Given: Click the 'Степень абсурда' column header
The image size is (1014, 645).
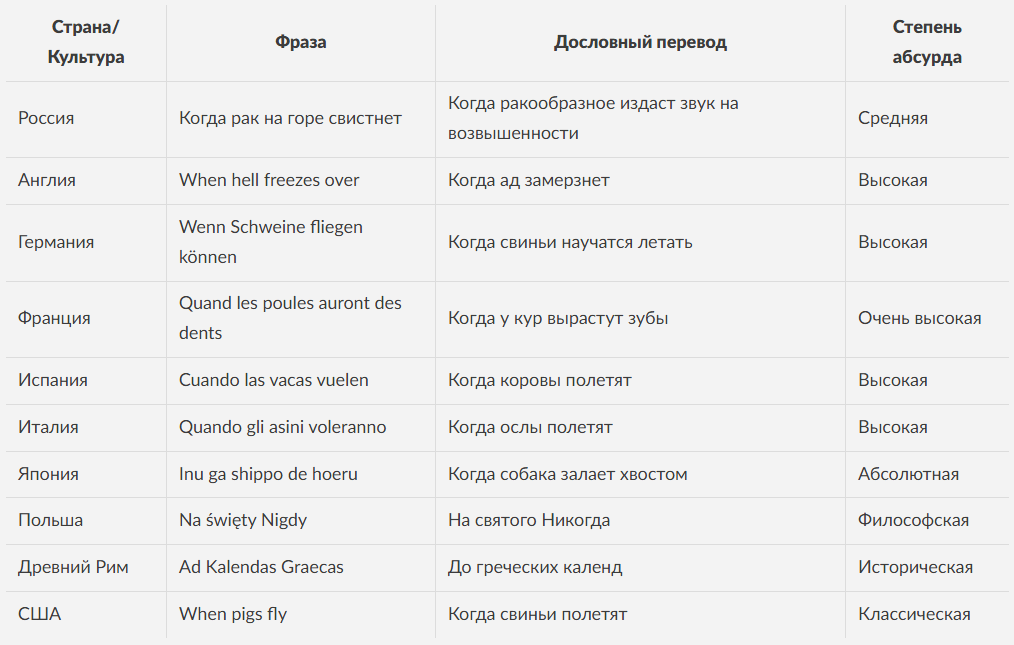Looking at the screenshot, I should pos(927,42).
